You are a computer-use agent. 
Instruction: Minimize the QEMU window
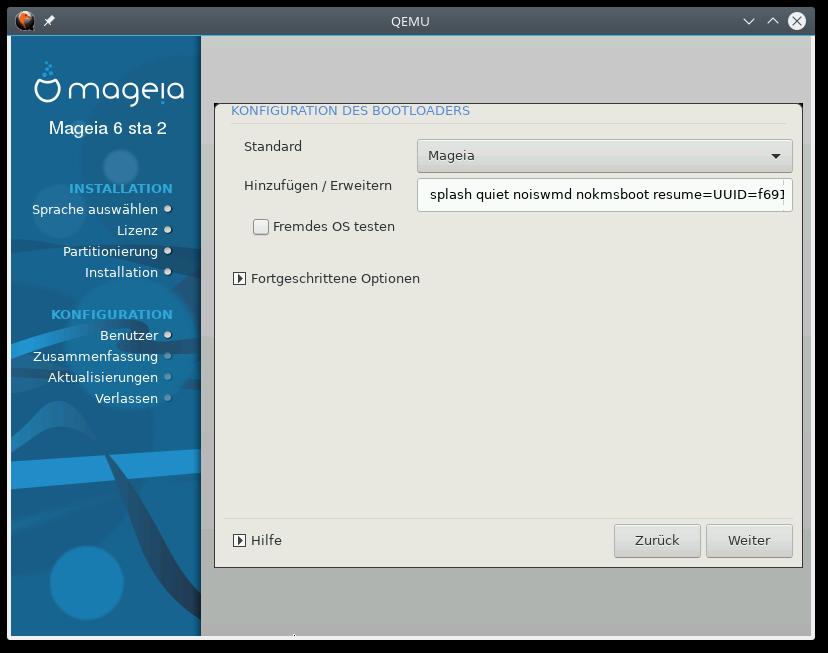pos(748,21)
